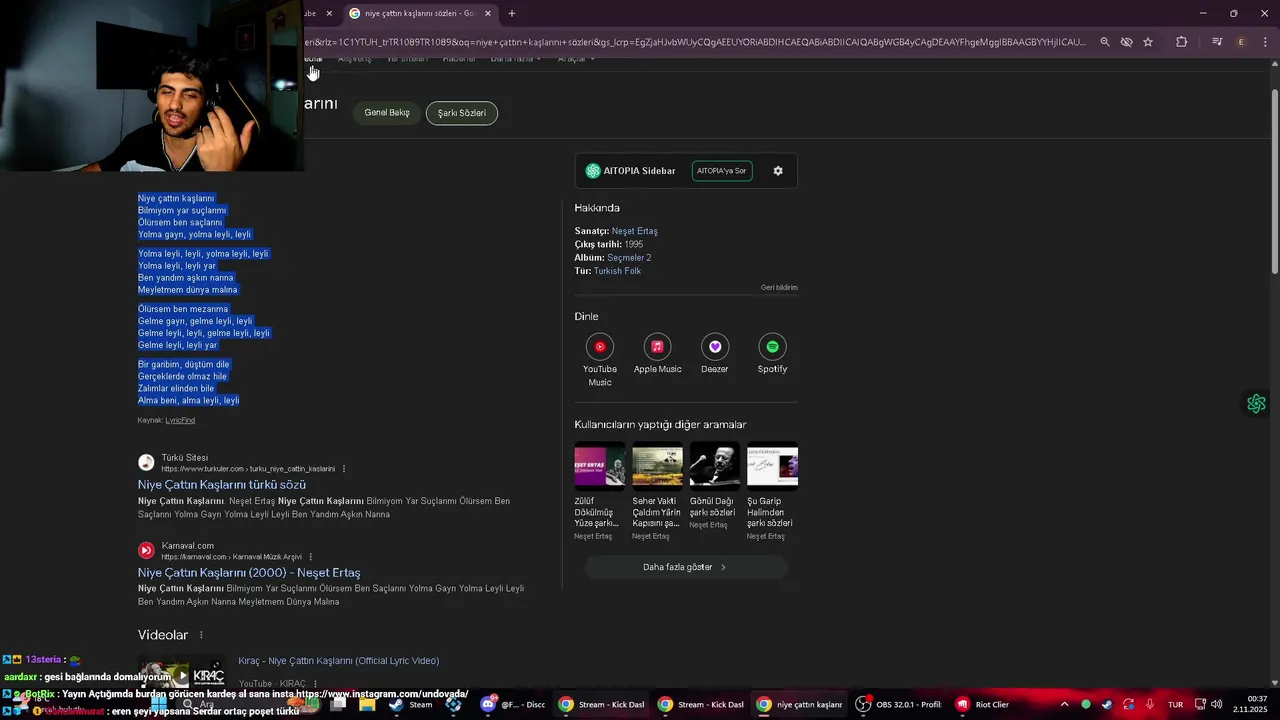1280x720 pixels.
Task: Switch to OBS 32.0.1 in taskbar
Action: click(899, 704)
